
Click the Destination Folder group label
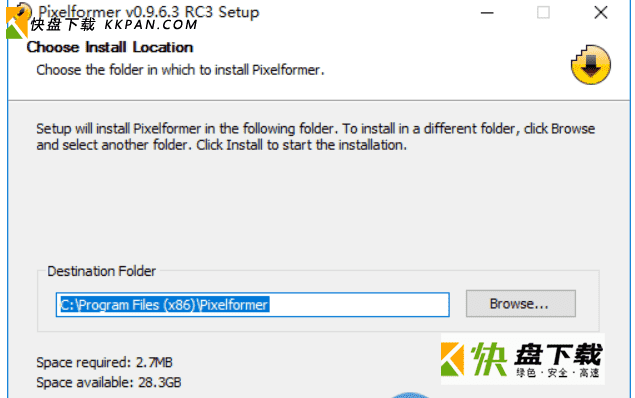(x=102, y=271)
